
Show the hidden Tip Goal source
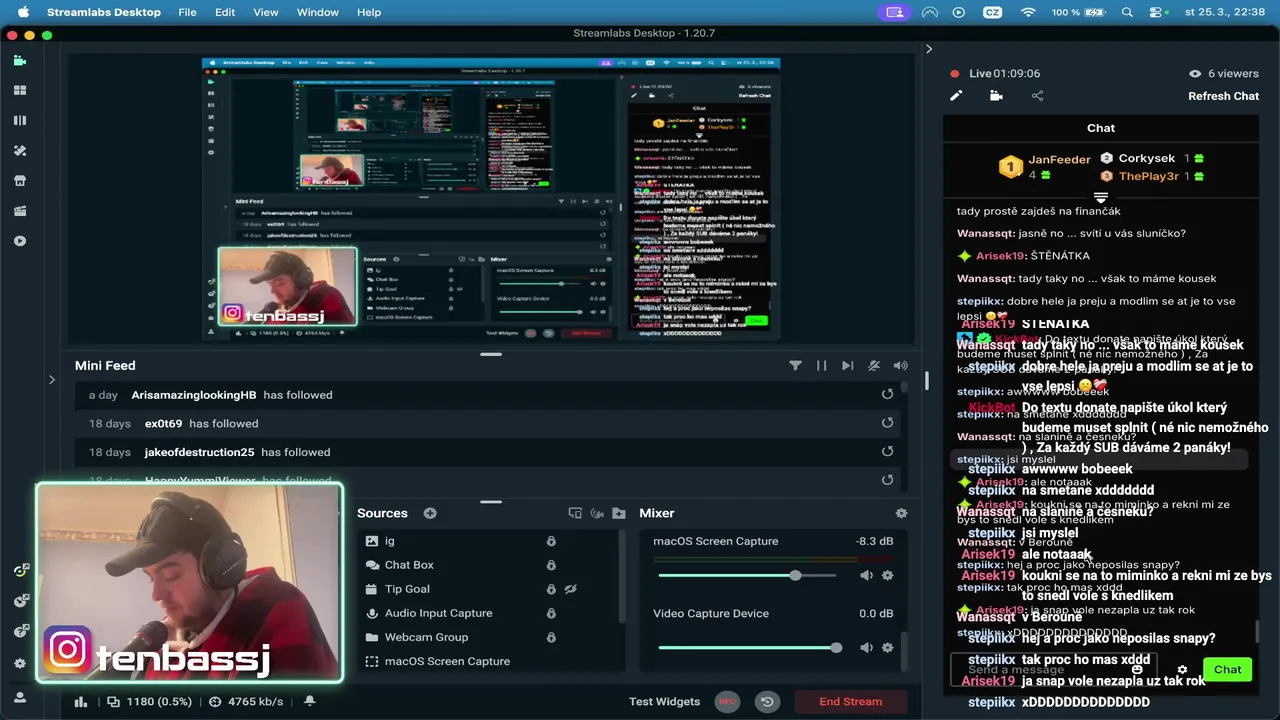[x=571, y=589]
